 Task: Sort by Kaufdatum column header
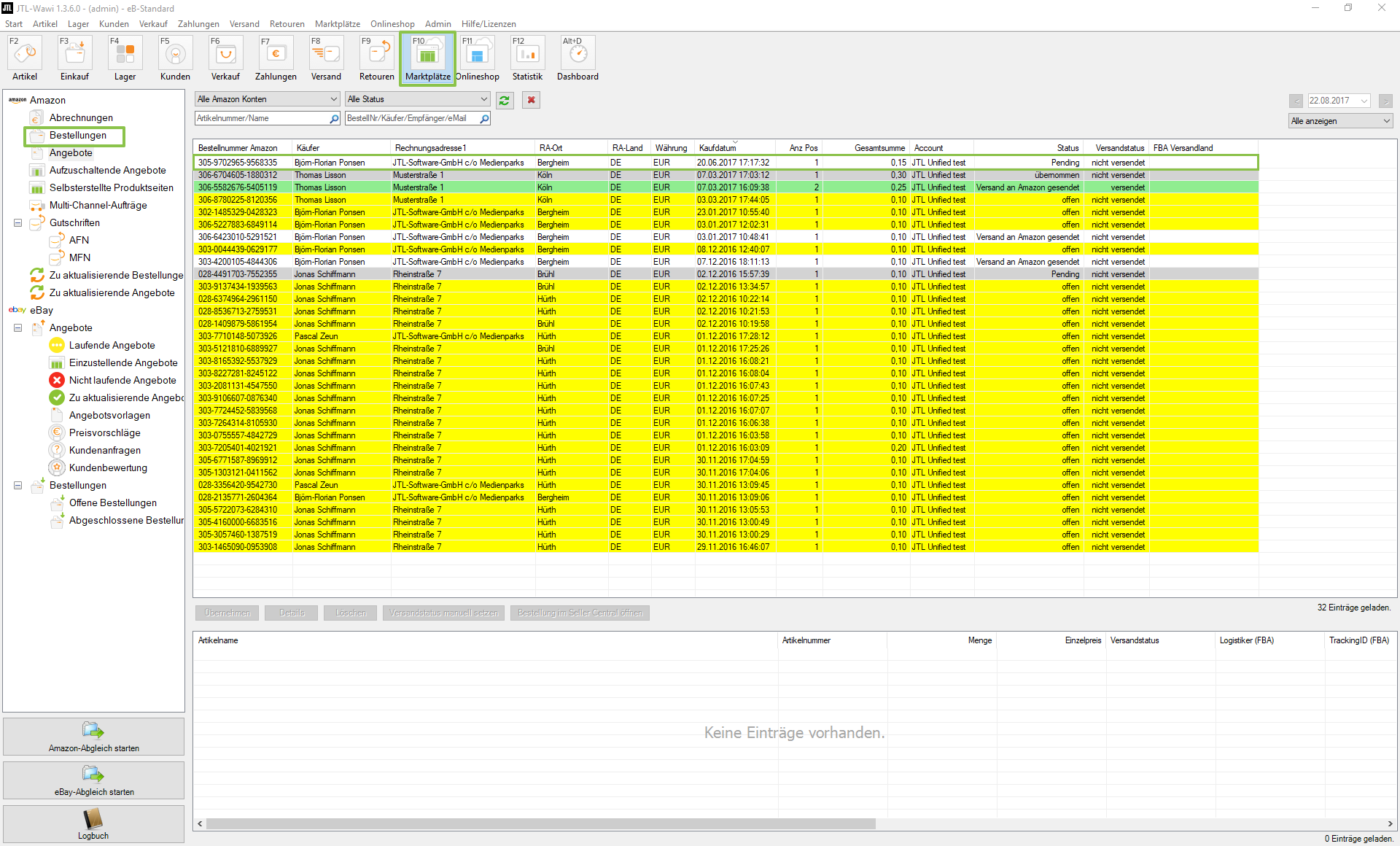735,148
